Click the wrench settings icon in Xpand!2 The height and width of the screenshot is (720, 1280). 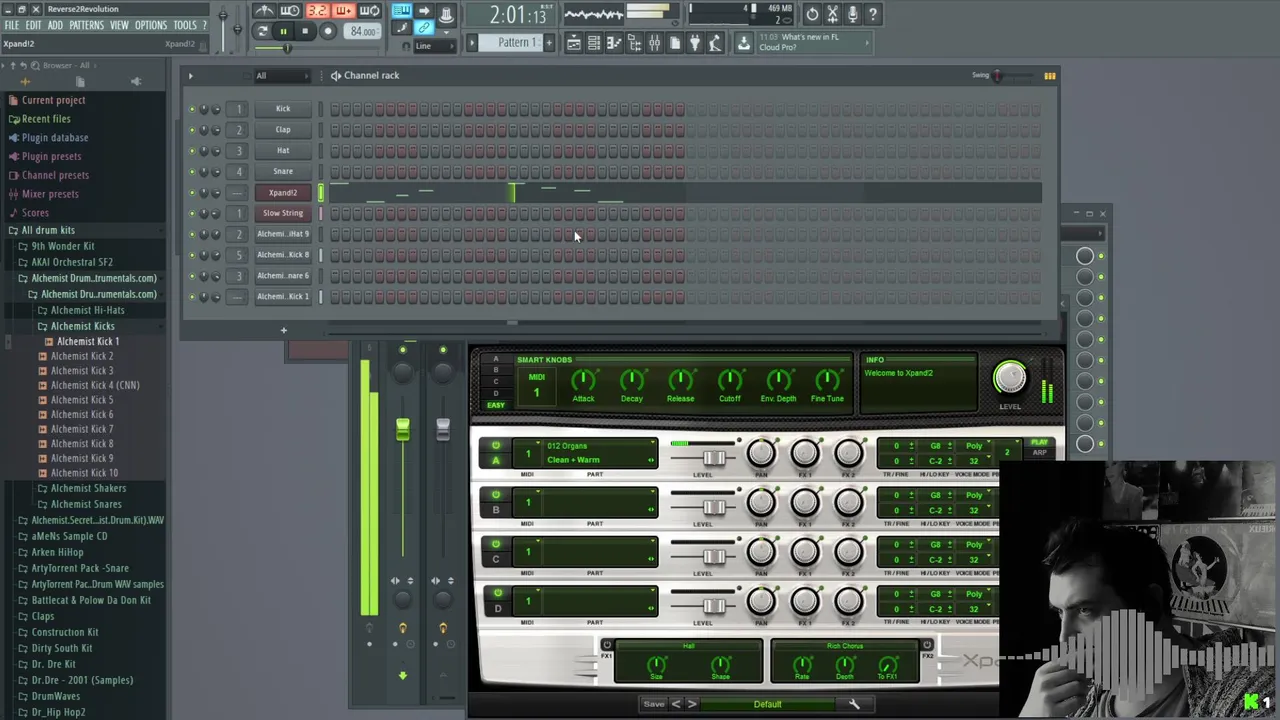[854, 704]
